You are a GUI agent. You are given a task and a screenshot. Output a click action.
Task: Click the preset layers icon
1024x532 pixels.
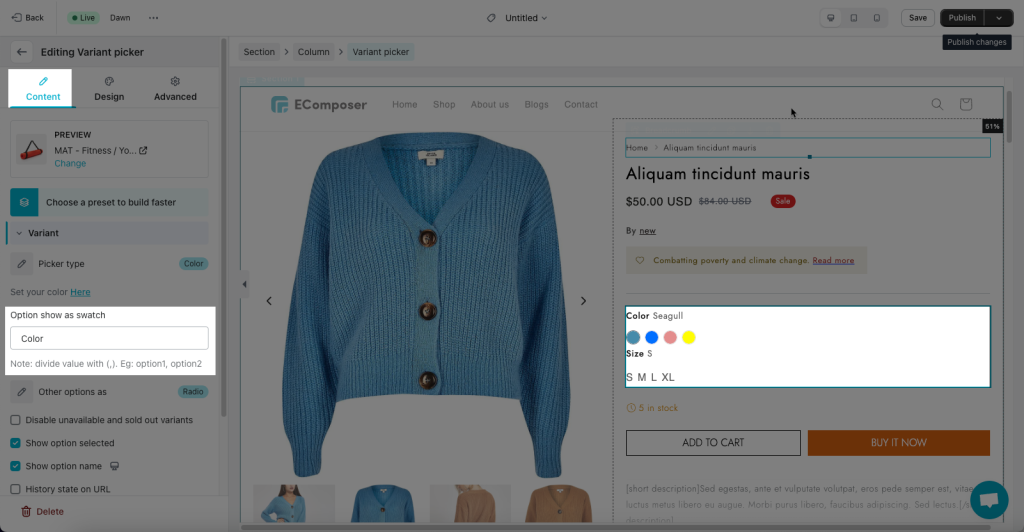[24, 202]
